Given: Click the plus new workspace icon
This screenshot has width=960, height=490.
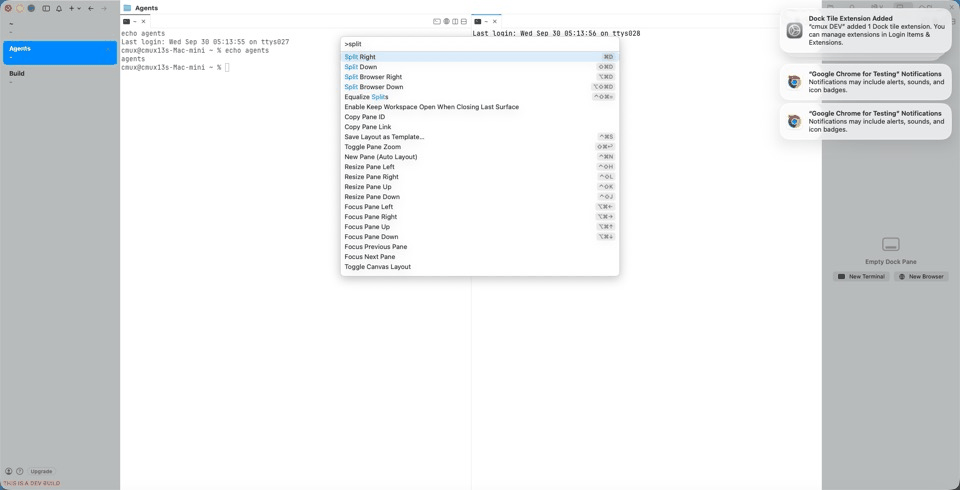Looking at the screenshot, I should [x=72, y=9].
